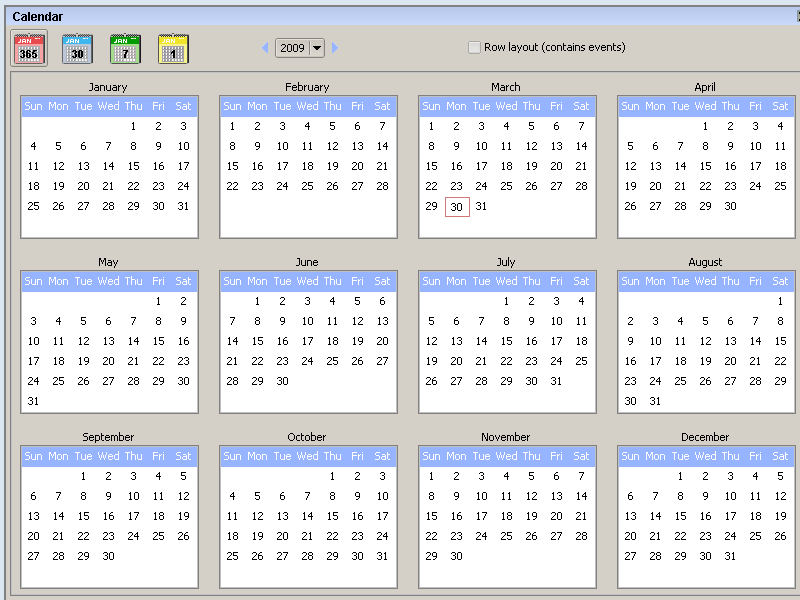Pick January 1 in the calendar

pos(133,126)
